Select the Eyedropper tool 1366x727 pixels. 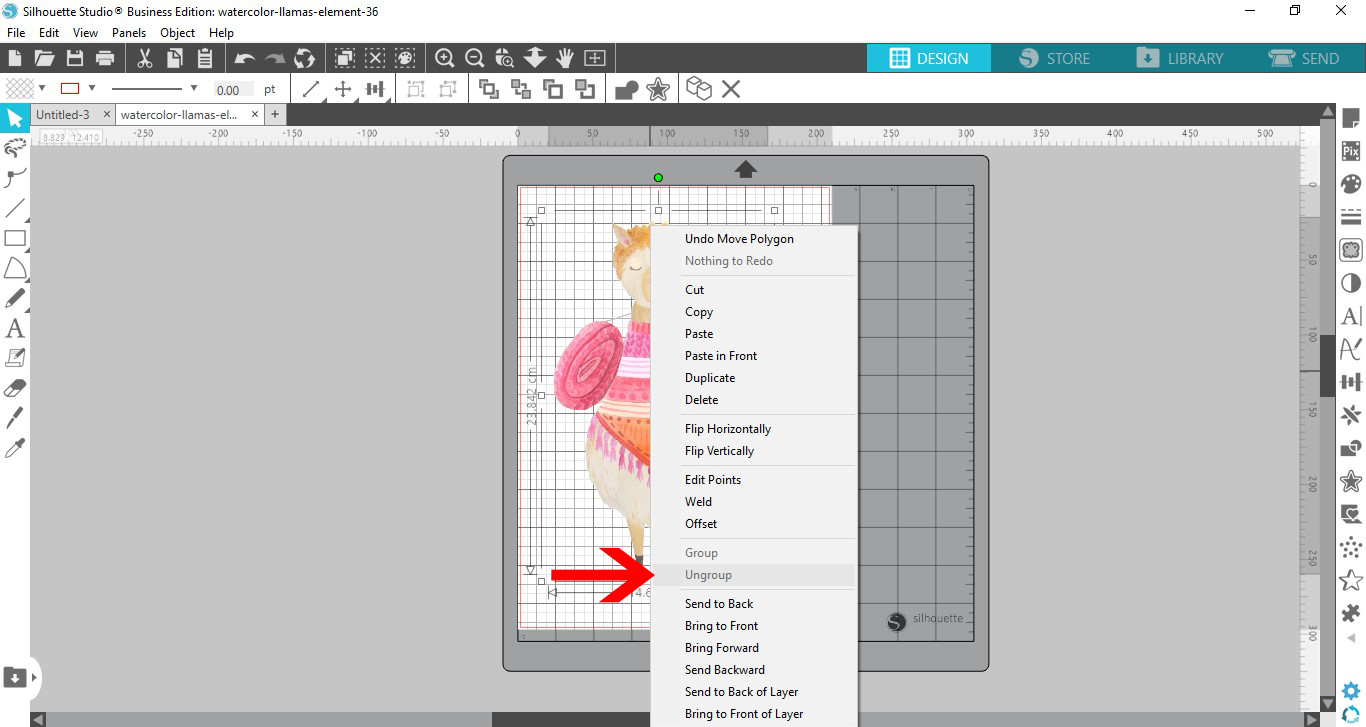15,447
